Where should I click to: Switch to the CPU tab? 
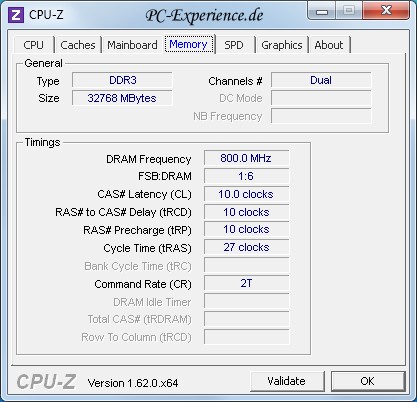[34, 45]
